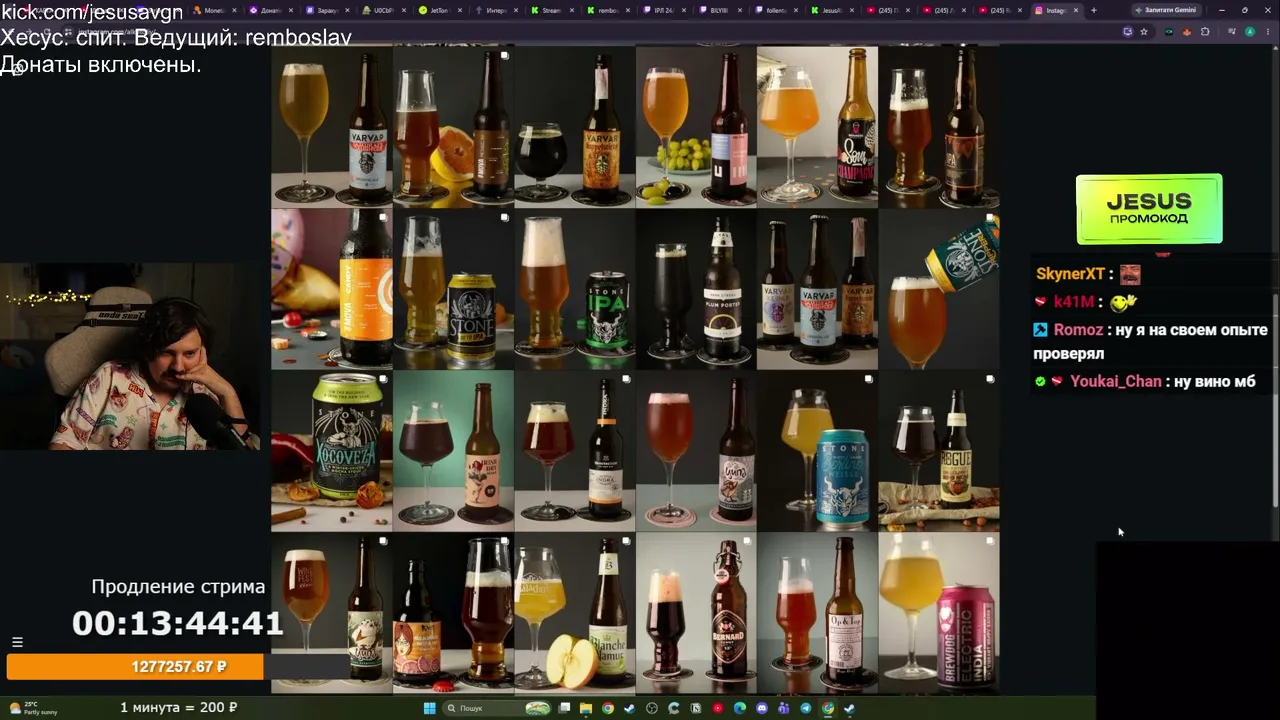Open the Rogue bottle with dark beer photo

pyautogui.click(x=939, y=451)
